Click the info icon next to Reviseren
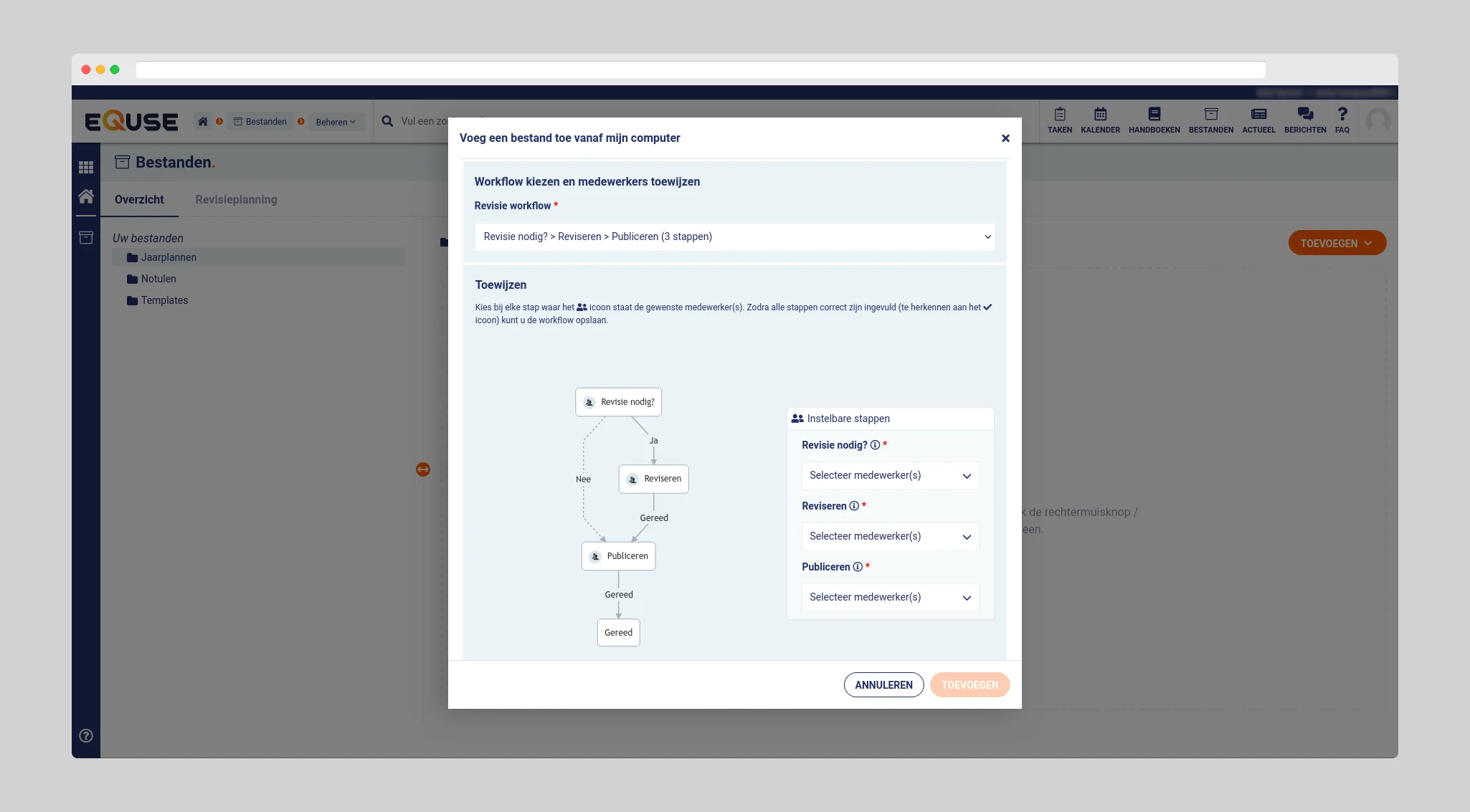The width and height of the screenshot is (1470, 812). [x=854, y=506]
